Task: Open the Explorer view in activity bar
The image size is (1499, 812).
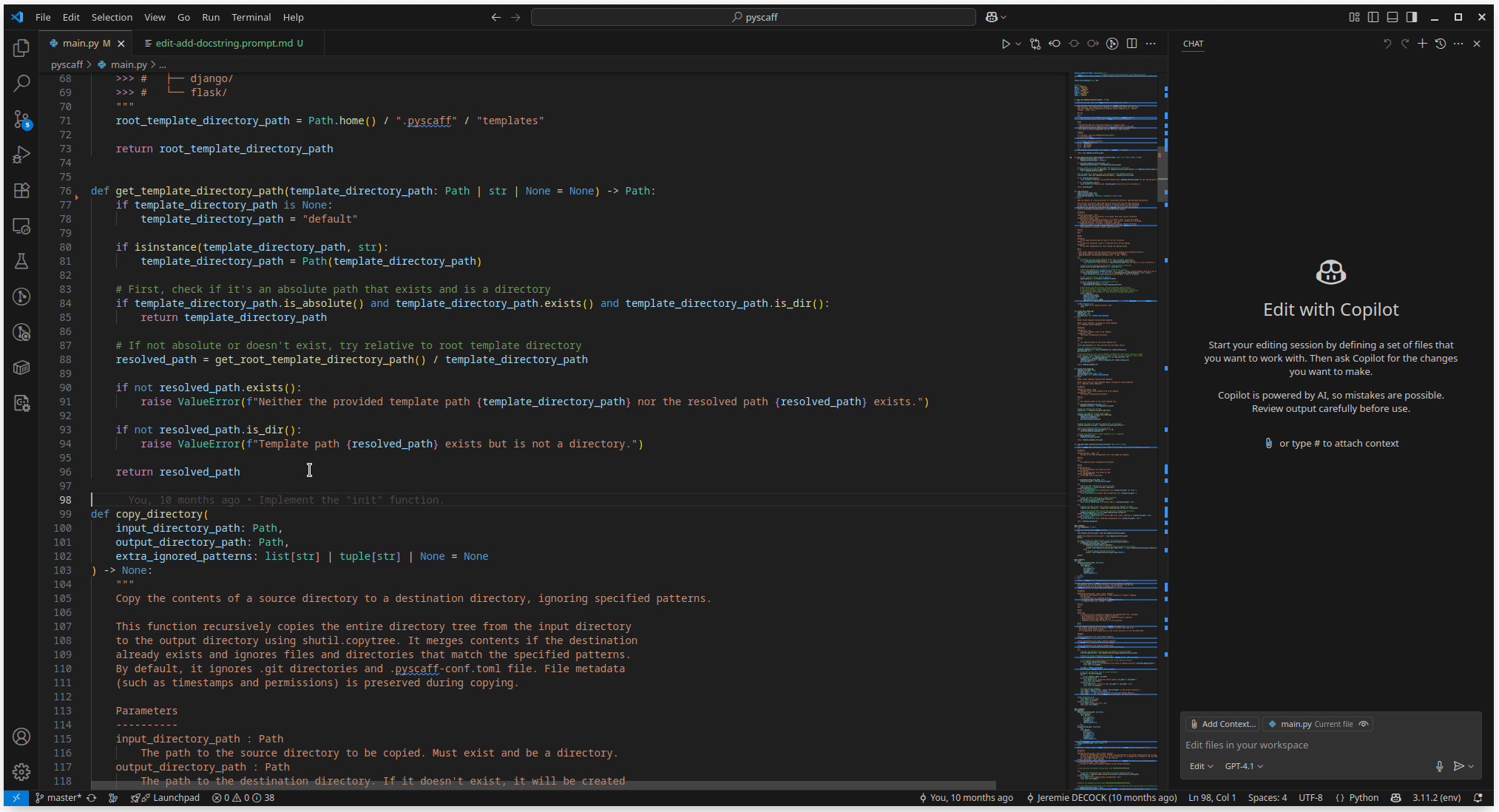Action: (x=21, y=48)
